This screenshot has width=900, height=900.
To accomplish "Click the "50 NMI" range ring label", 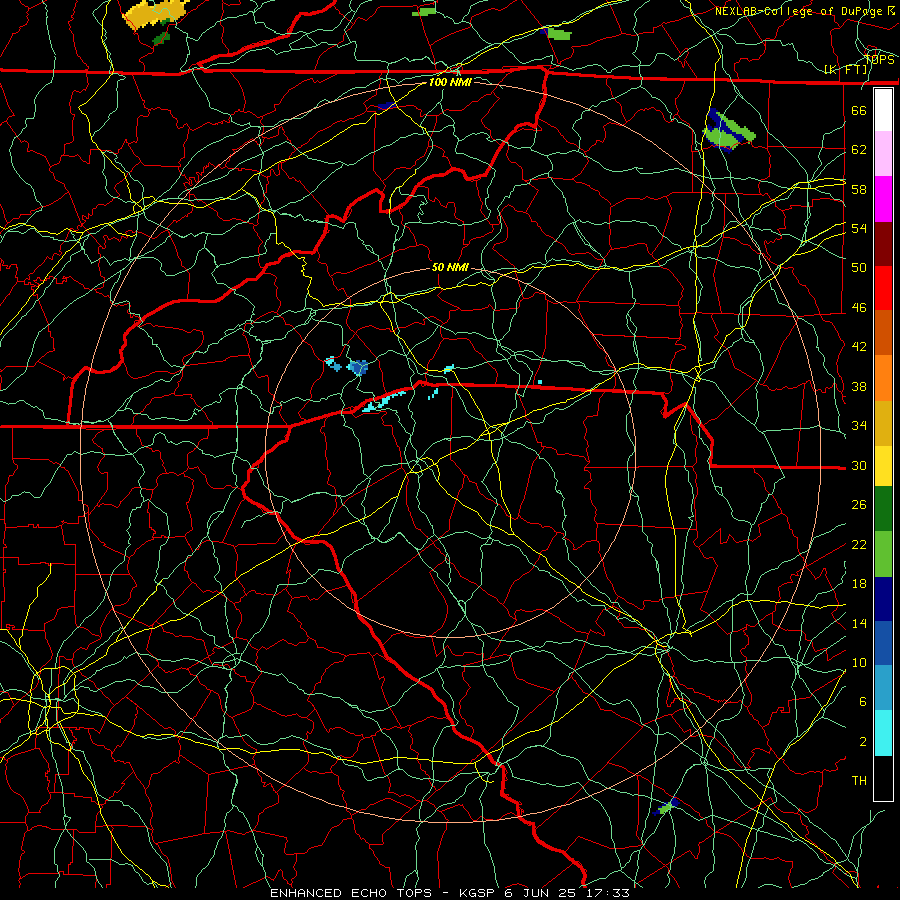I will click(x=450, y=267).
